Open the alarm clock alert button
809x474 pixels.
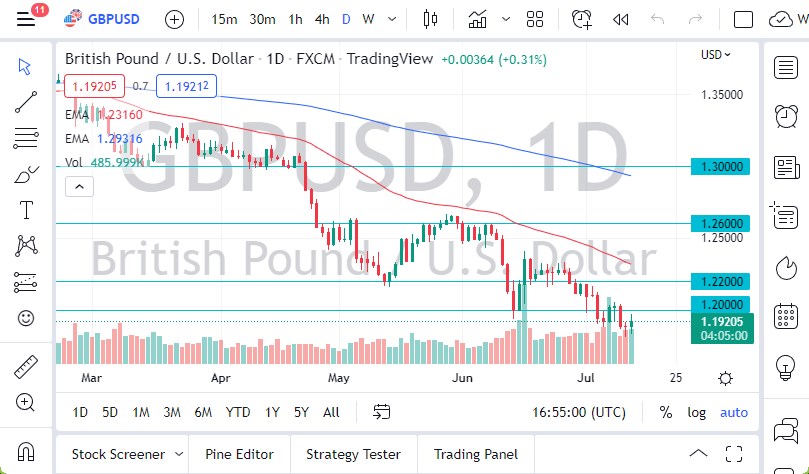581,19
